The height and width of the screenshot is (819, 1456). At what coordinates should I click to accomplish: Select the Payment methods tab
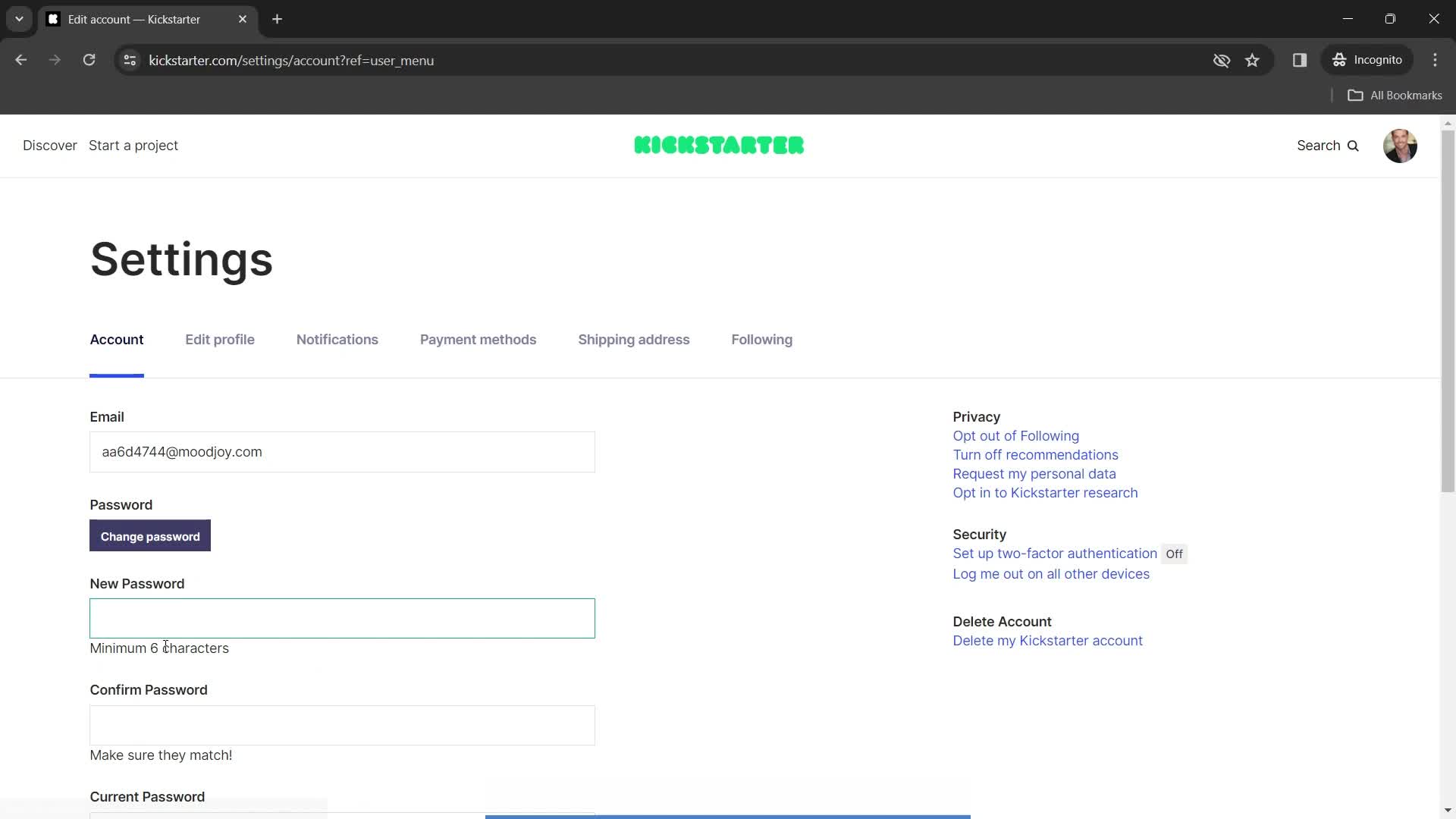pos(477,339)
